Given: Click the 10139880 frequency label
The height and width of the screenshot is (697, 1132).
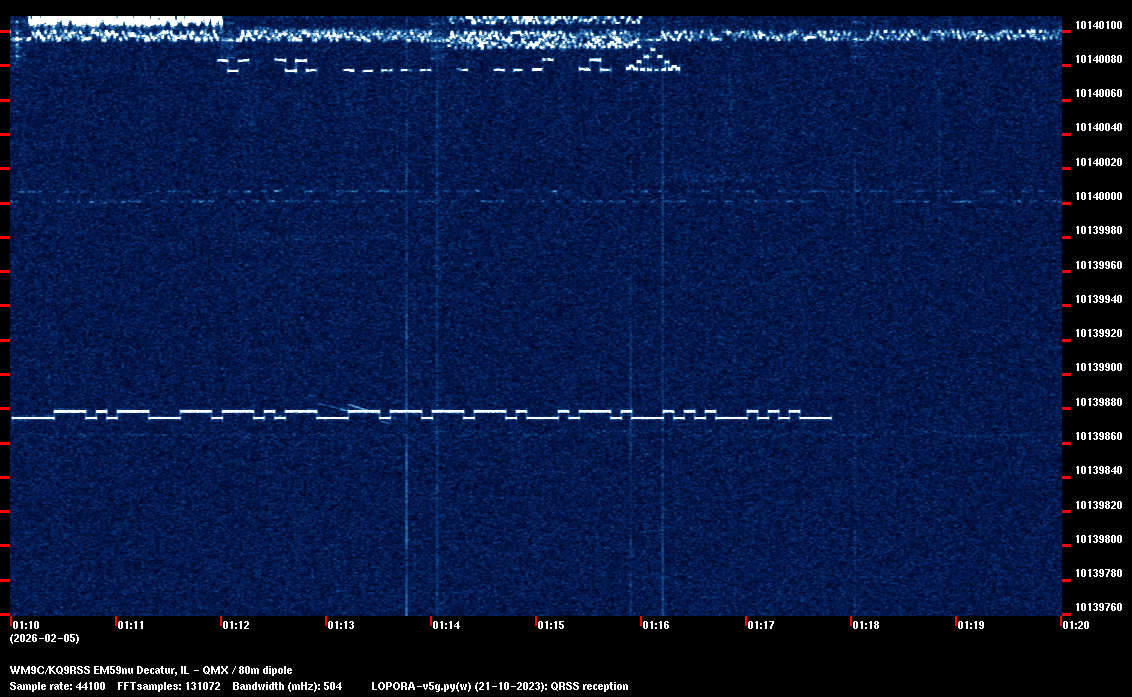Looking at the screenshot, I should [x=1099, y=402].
